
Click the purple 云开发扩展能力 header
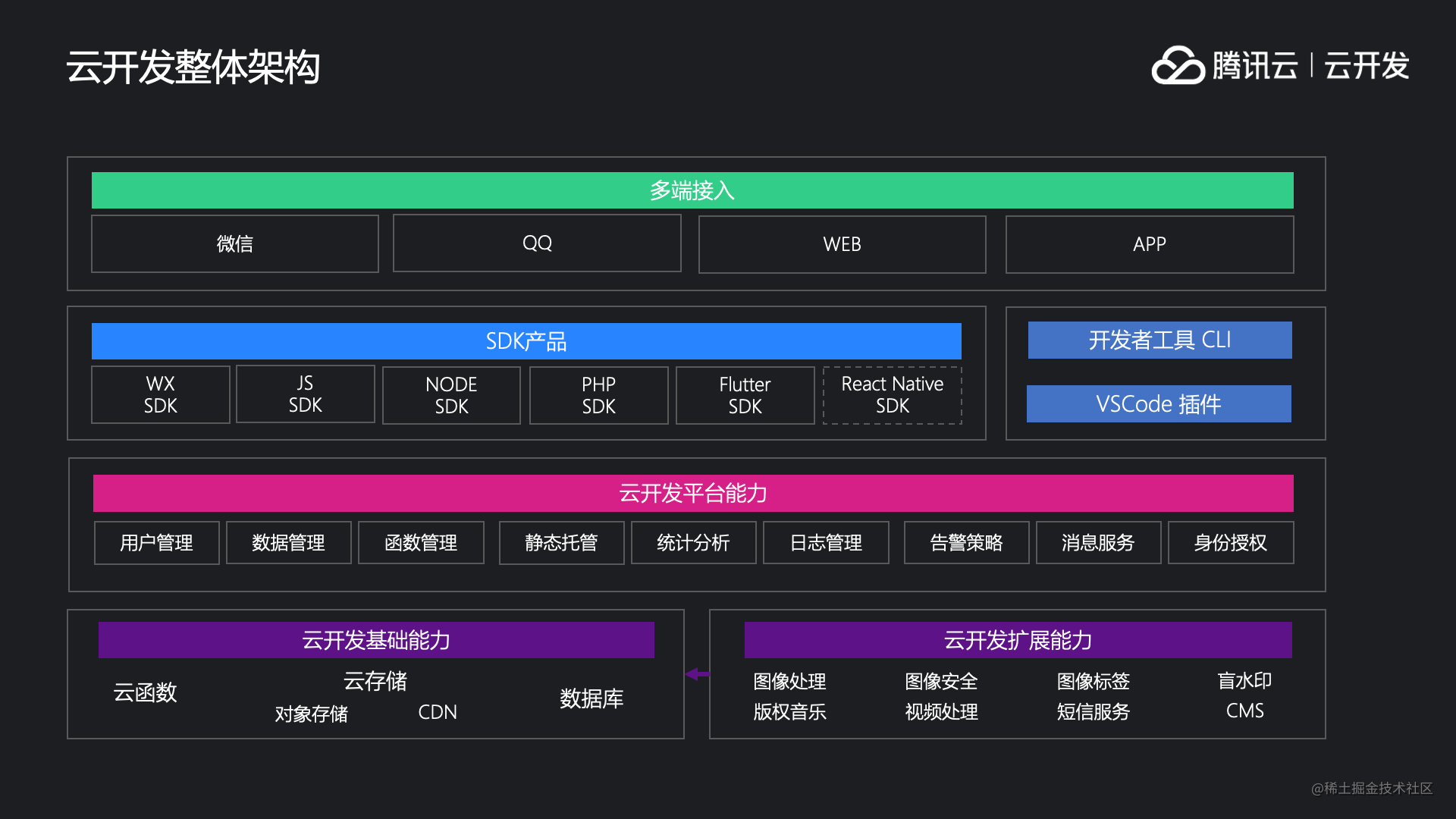point(1018,640)
